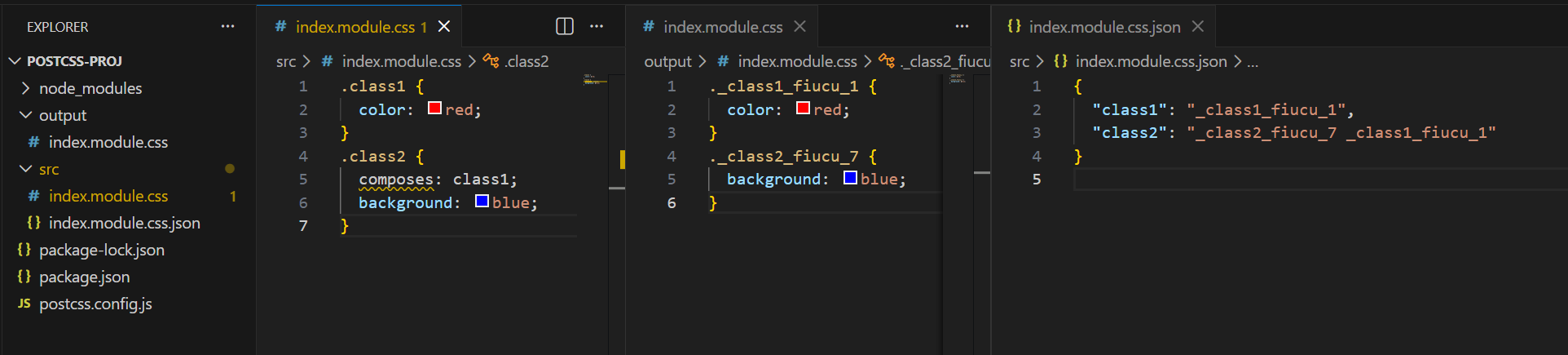Expand the node_modules folder
The width and height of the screenshot is (1568, 355).
point(26,88)
